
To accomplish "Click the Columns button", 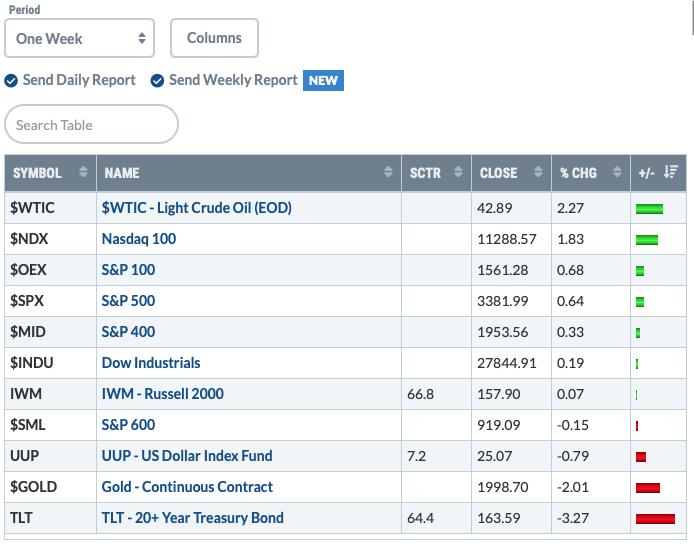I will [214, 38].
